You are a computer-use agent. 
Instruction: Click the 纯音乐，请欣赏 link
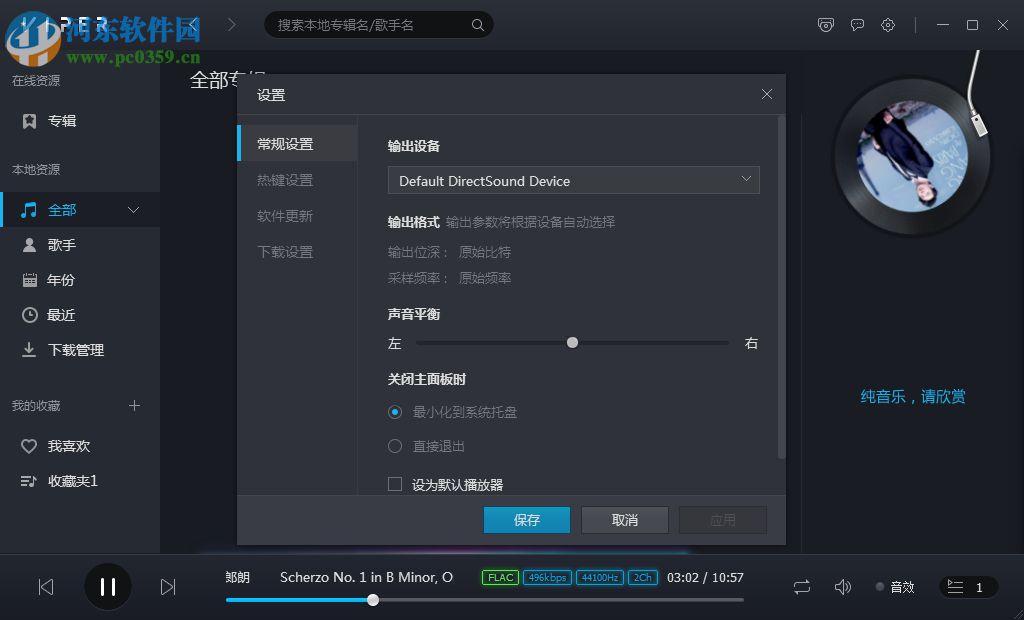[911, 396]
